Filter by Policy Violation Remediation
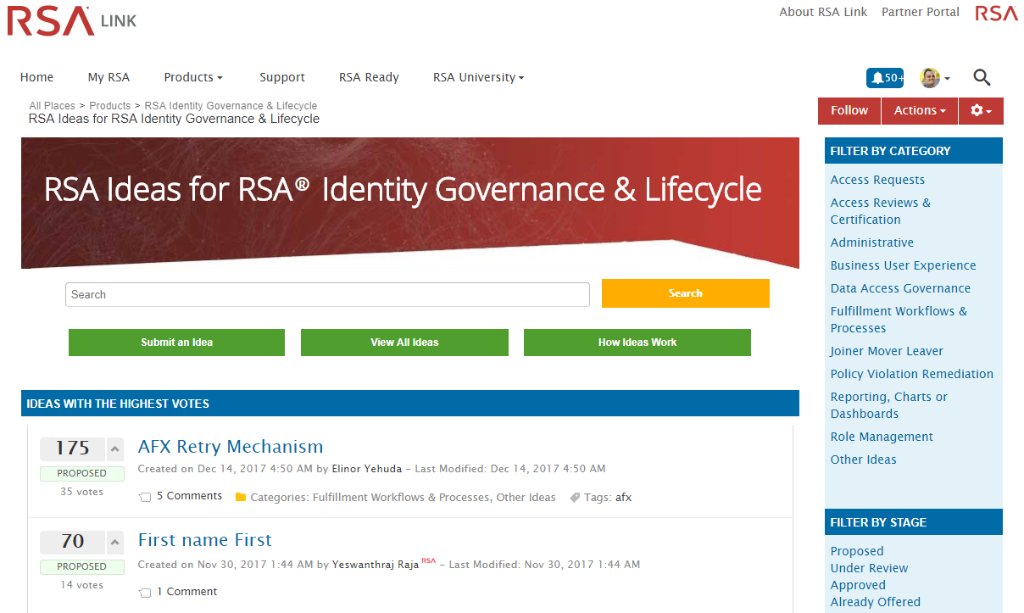1024x613 pixels. pos(912,373)
